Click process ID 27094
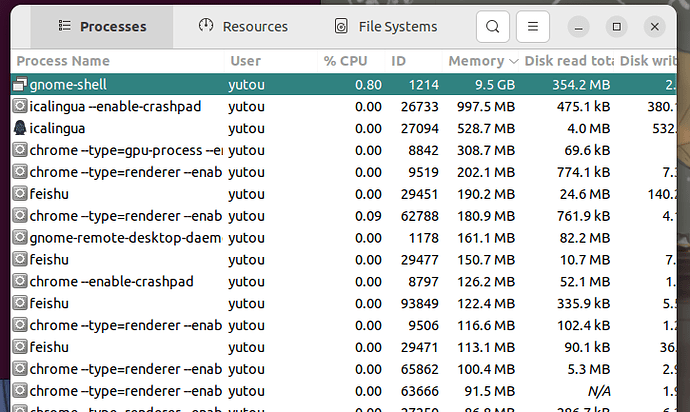Screen dimensions: 690x412 pyautogui.click(x=420, y=129)
